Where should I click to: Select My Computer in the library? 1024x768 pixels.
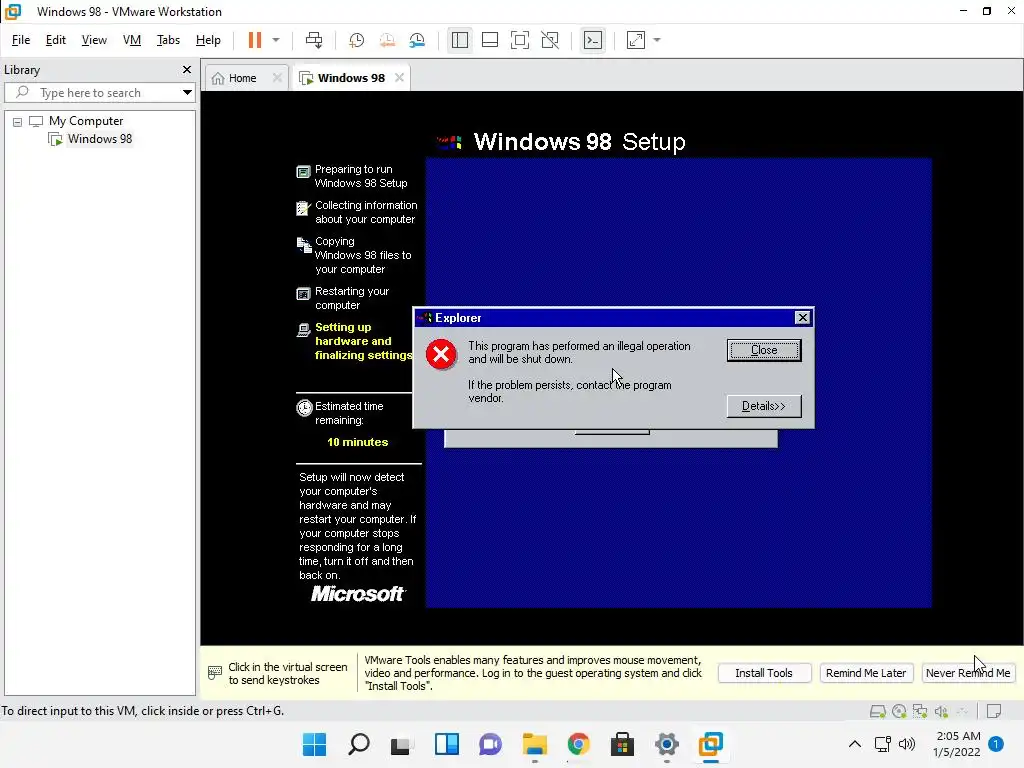click(x=86, y=121)
